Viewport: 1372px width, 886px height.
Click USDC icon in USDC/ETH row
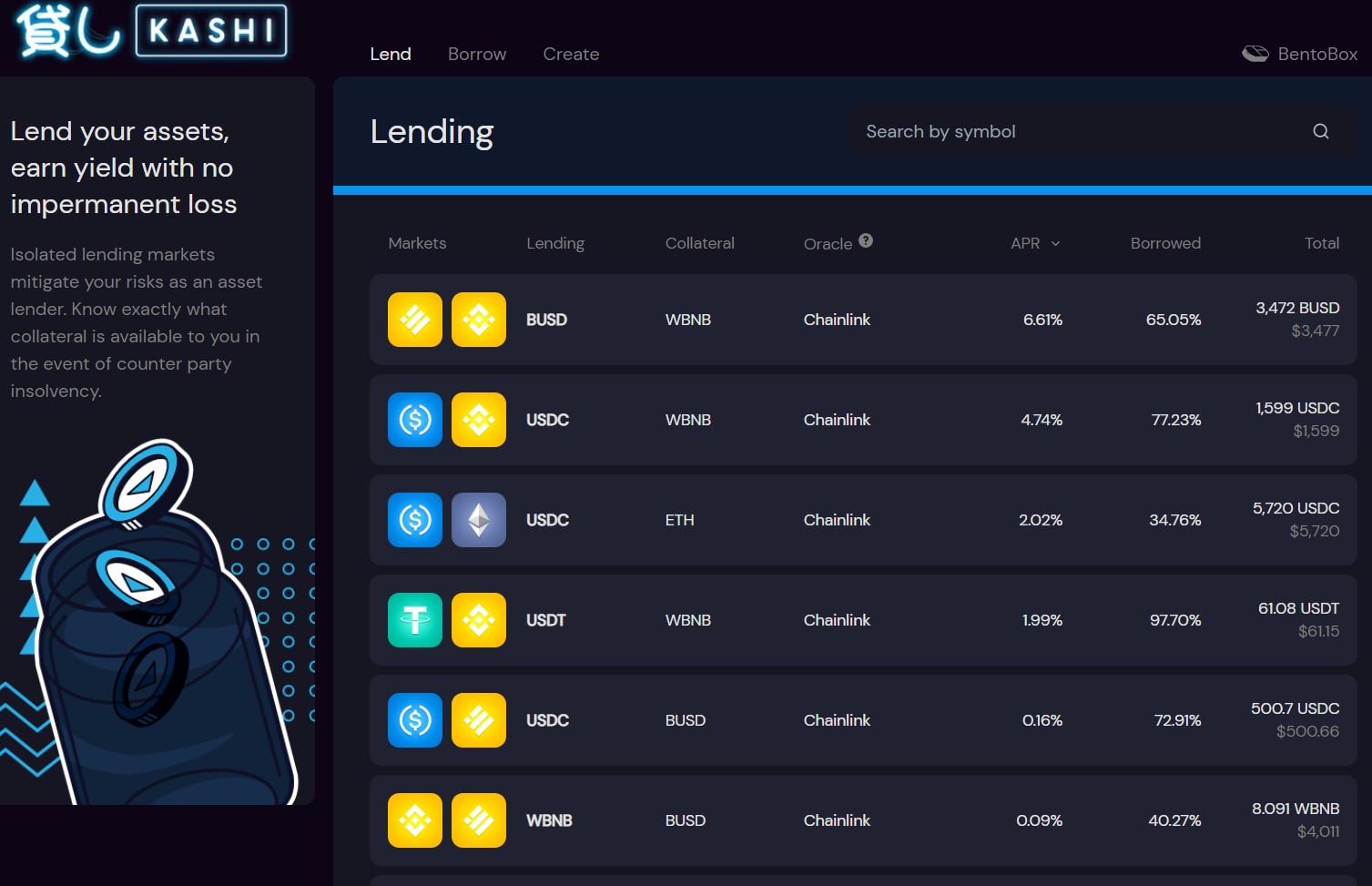[415, 520]
